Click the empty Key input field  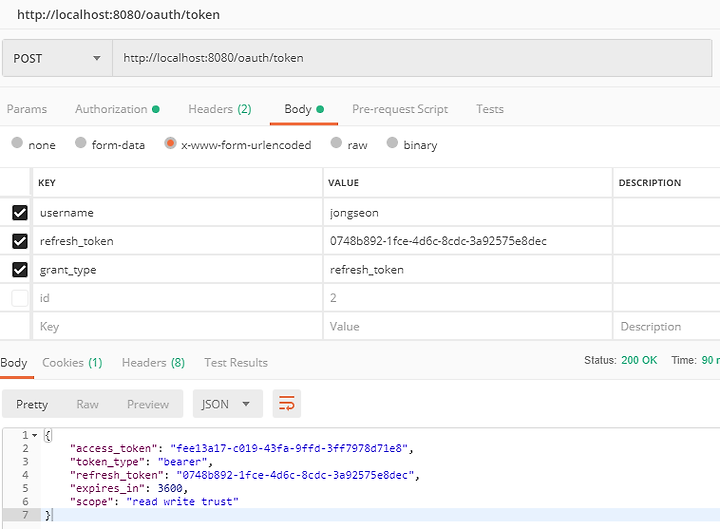pyautogui.click(x=177, y=326)
